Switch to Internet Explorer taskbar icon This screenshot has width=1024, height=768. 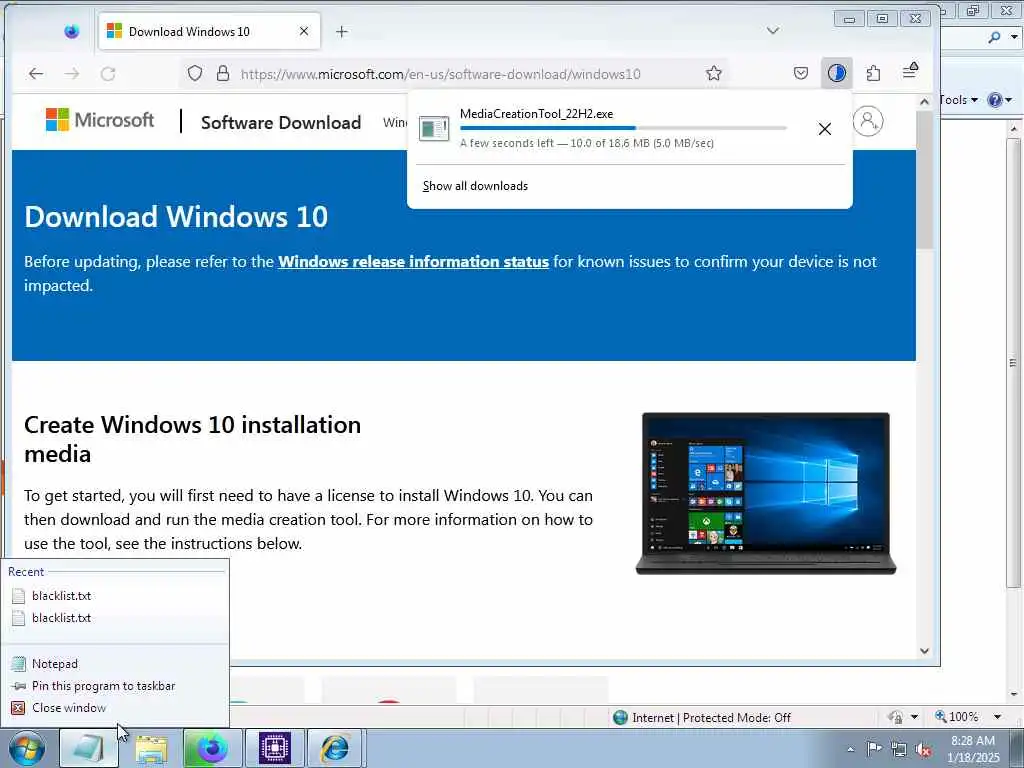click(335, 748)
